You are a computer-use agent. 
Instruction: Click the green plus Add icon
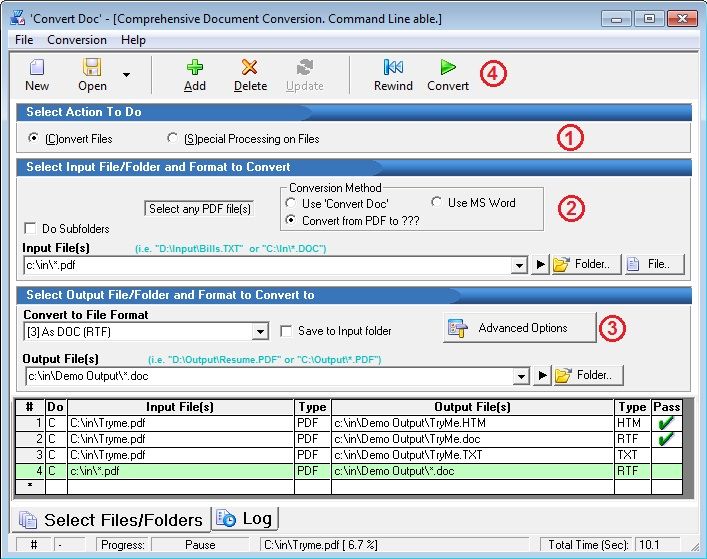pos(195,67)
